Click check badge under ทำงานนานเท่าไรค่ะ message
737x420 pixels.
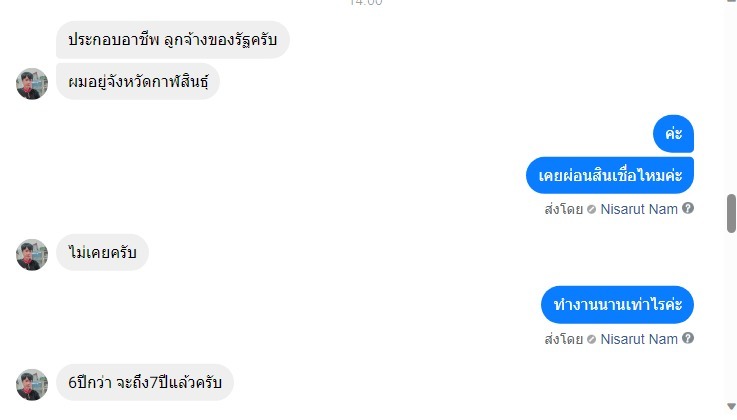(x=592, y=340)
